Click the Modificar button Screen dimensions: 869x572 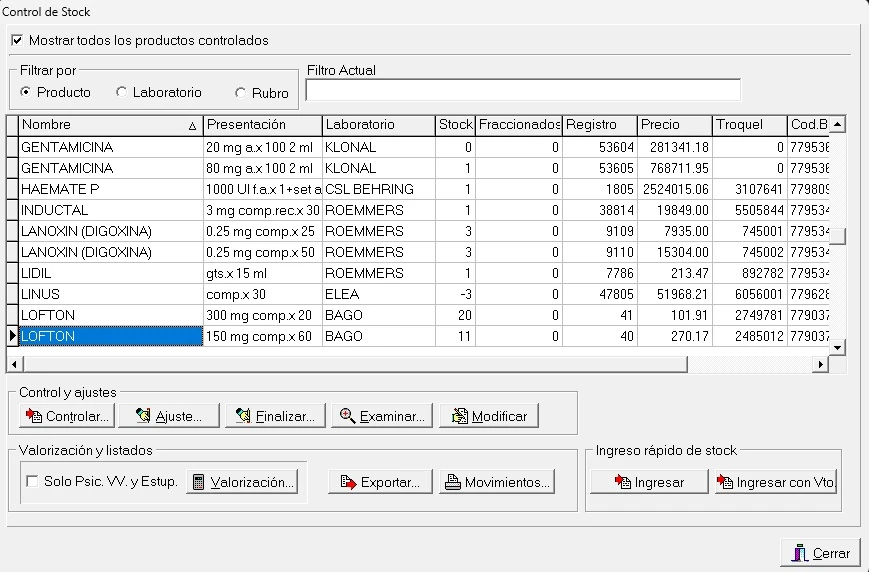coord(489,416)
